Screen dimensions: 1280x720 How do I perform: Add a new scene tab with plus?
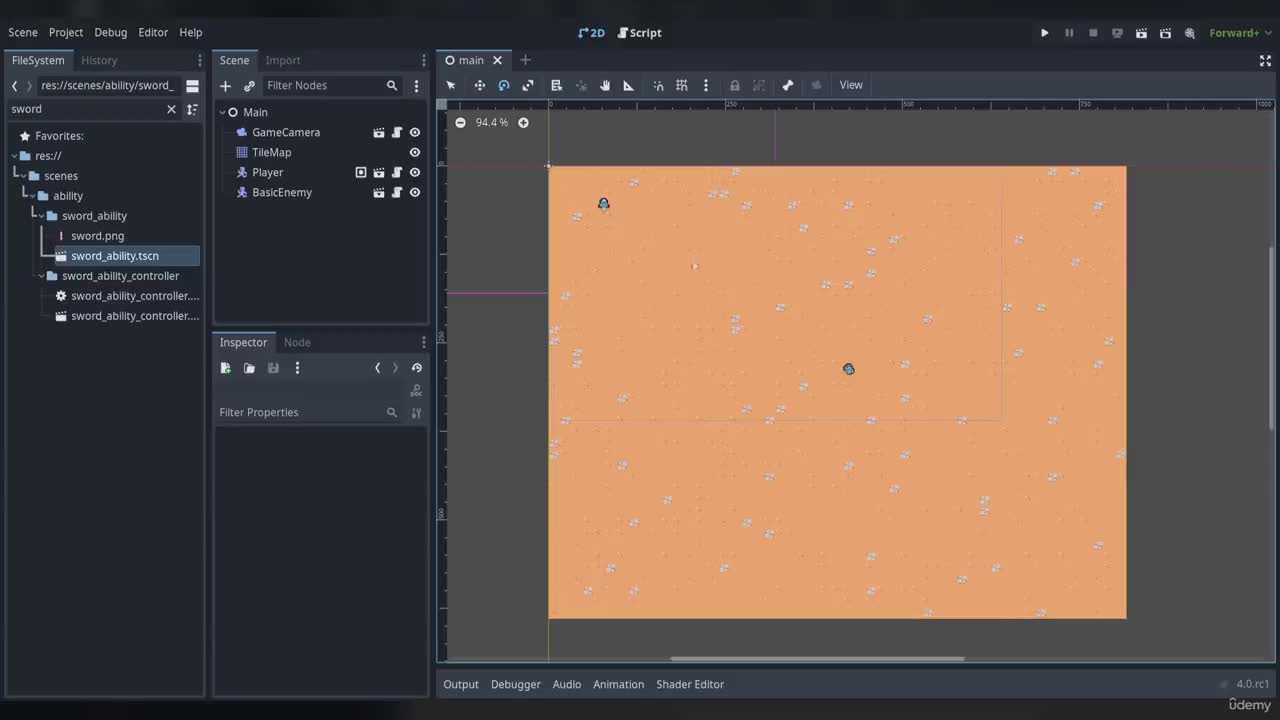[x=525, y=60]
